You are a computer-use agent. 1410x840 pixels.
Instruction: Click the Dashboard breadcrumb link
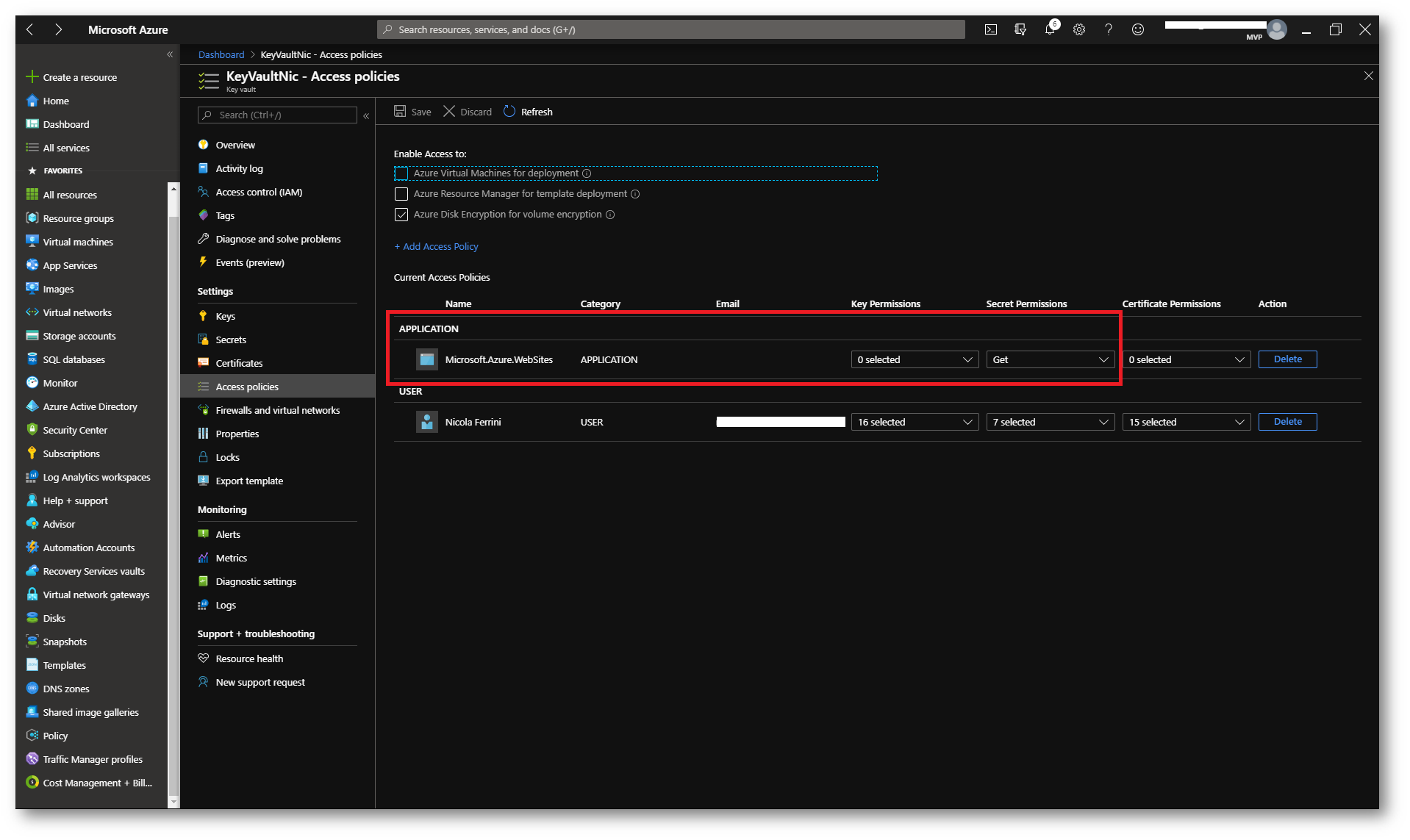(x=221, y=54)
